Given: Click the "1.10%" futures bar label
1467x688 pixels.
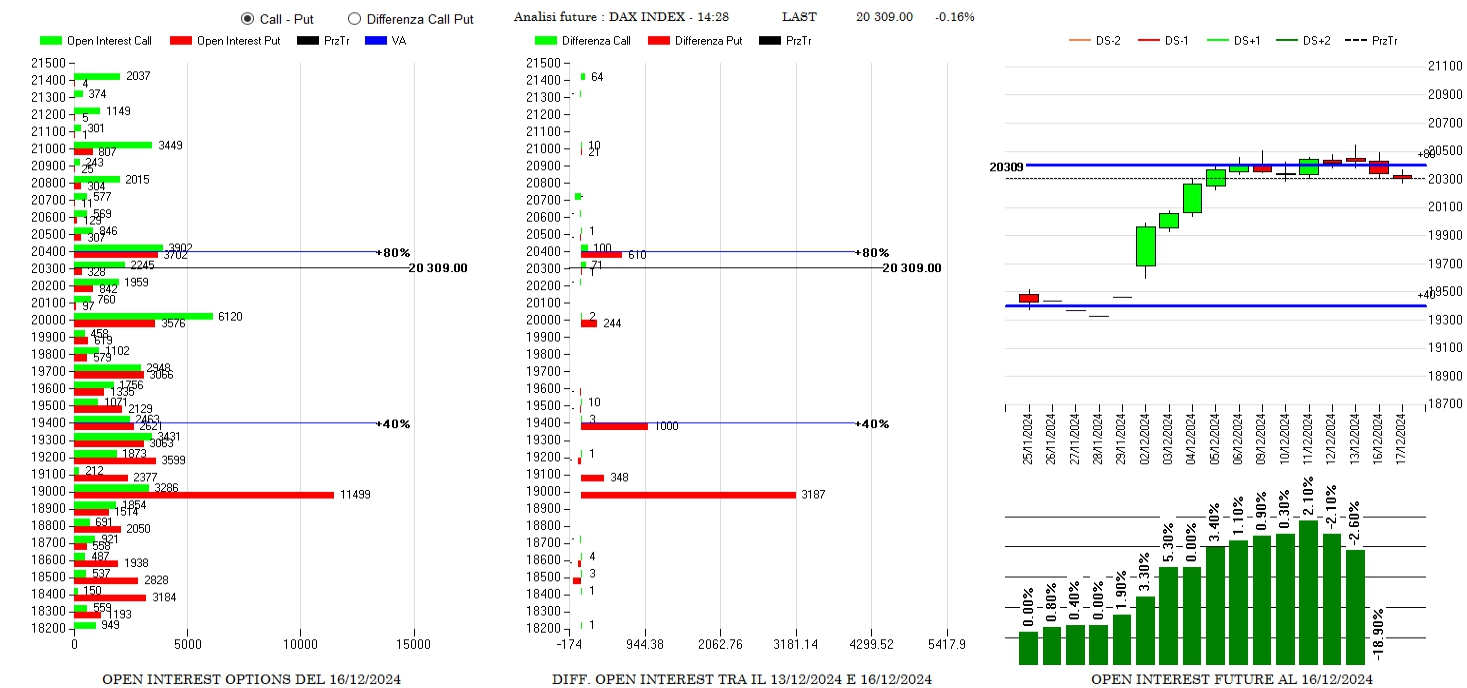Looking at the screenshot, I should (1239, 517).
